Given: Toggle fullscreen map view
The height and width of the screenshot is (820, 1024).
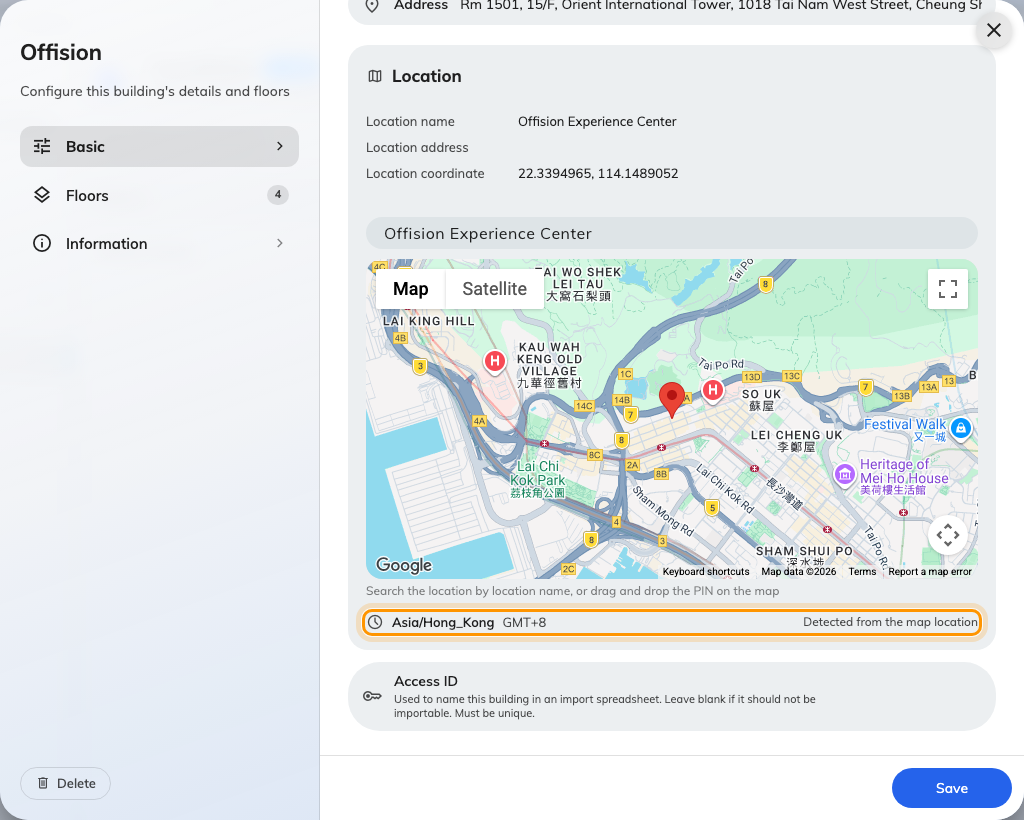Looking at the screenshot, I should coord(948,289).
